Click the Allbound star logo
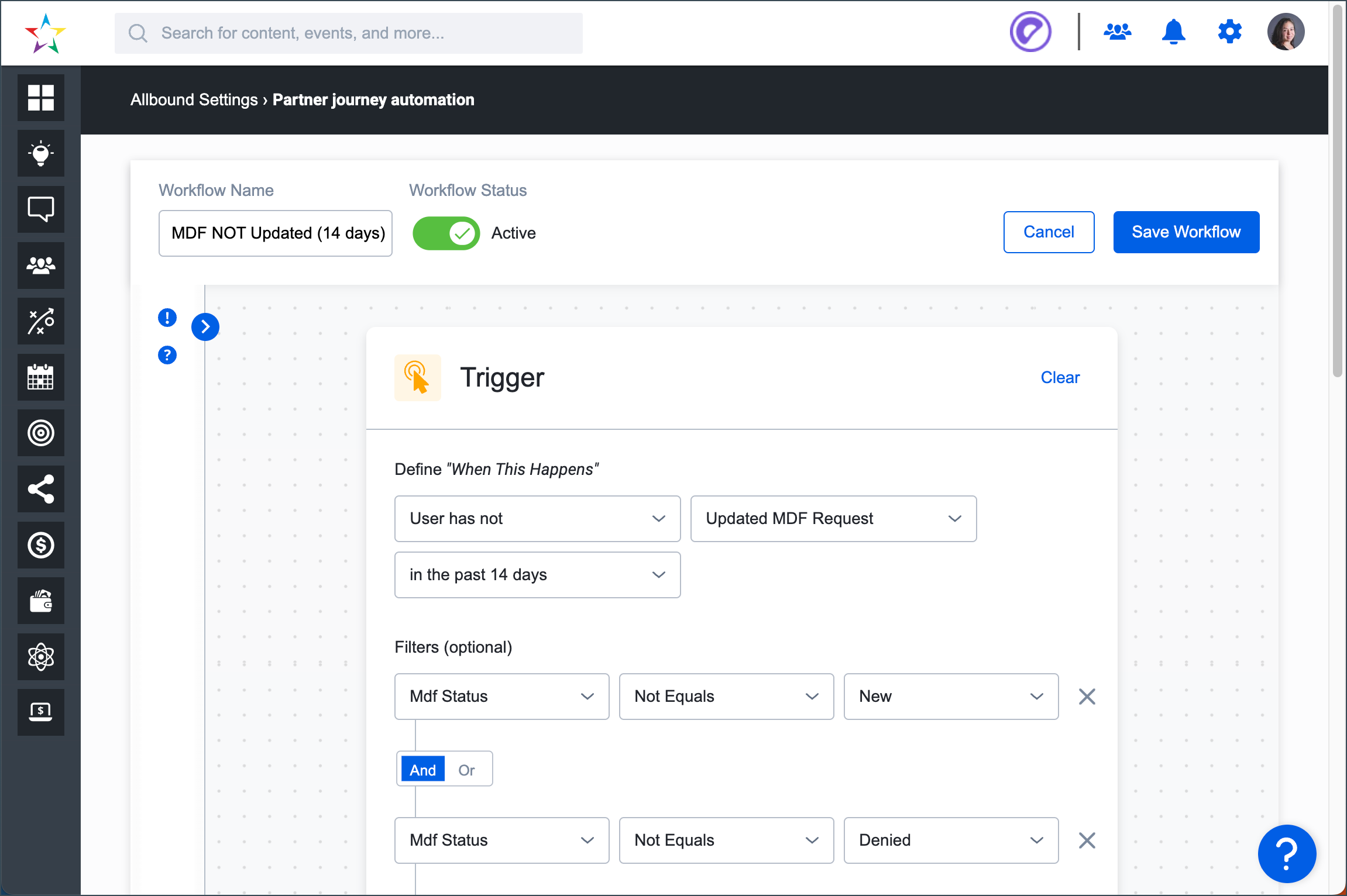Screen dimensions: 1347x896 (x=46, y=33)
